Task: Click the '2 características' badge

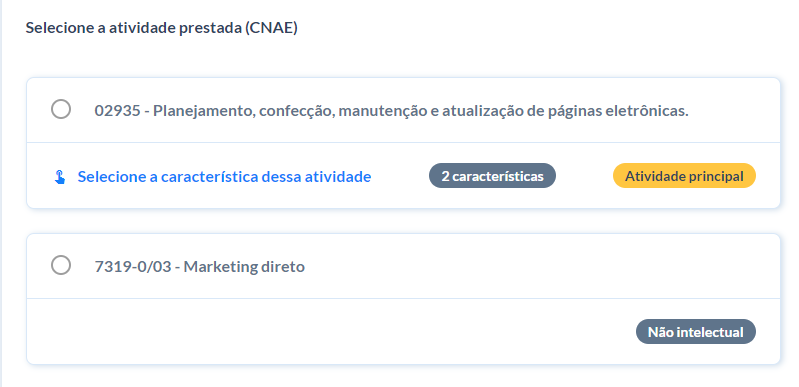Action: [x=492, y=176]
